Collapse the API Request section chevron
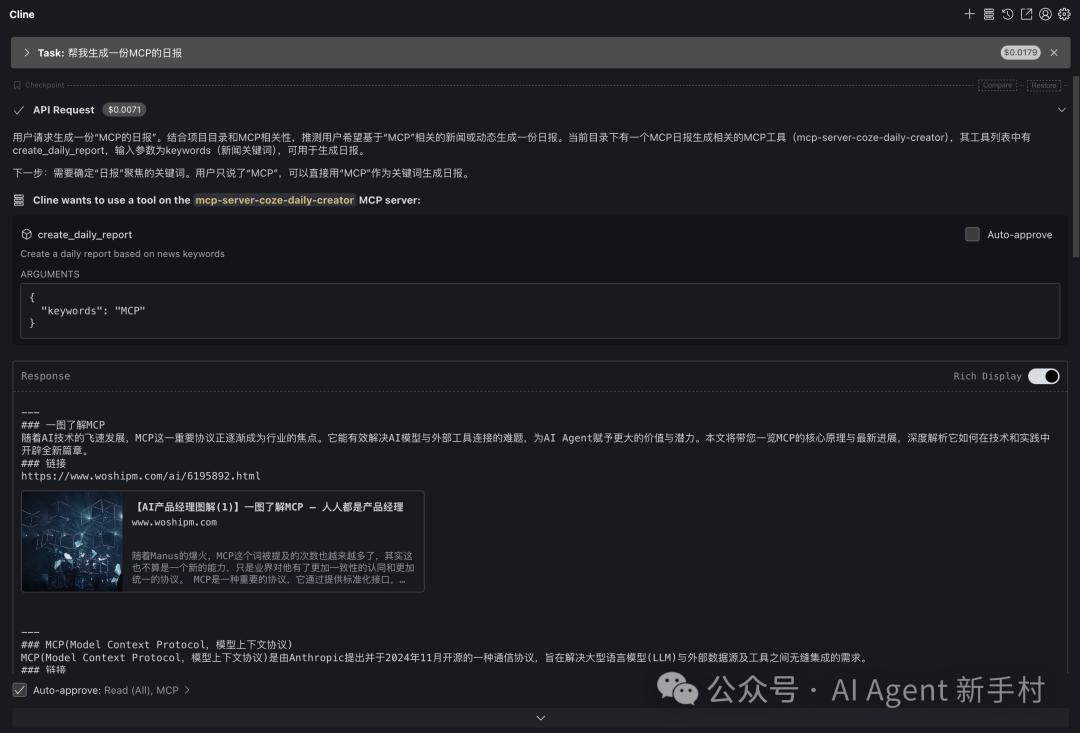This screenshot has width=1080, height=733. coord(1061,110)
